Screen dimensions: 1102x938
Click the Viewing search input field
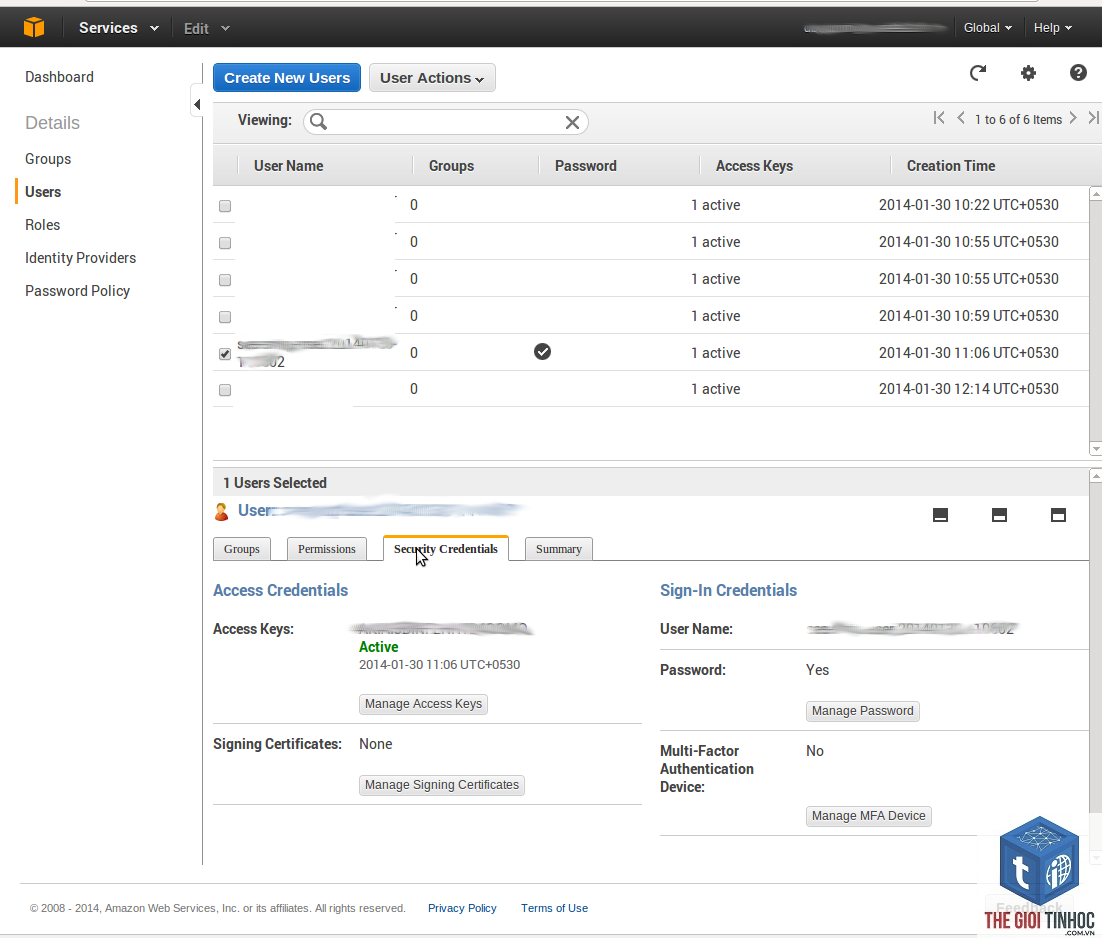tap(446, 122)
